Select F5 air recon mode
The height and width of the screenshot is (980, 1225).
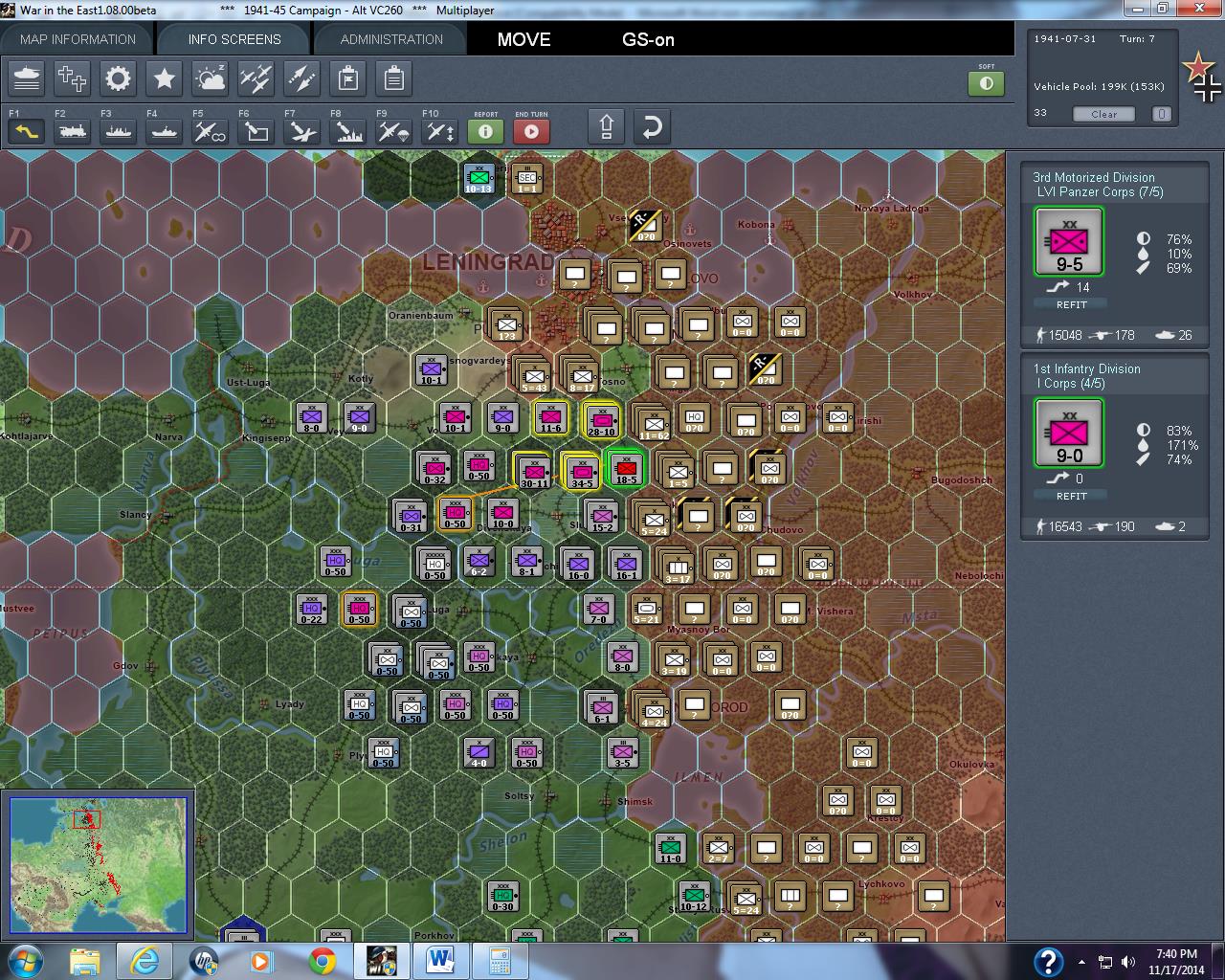pos(211,131)
